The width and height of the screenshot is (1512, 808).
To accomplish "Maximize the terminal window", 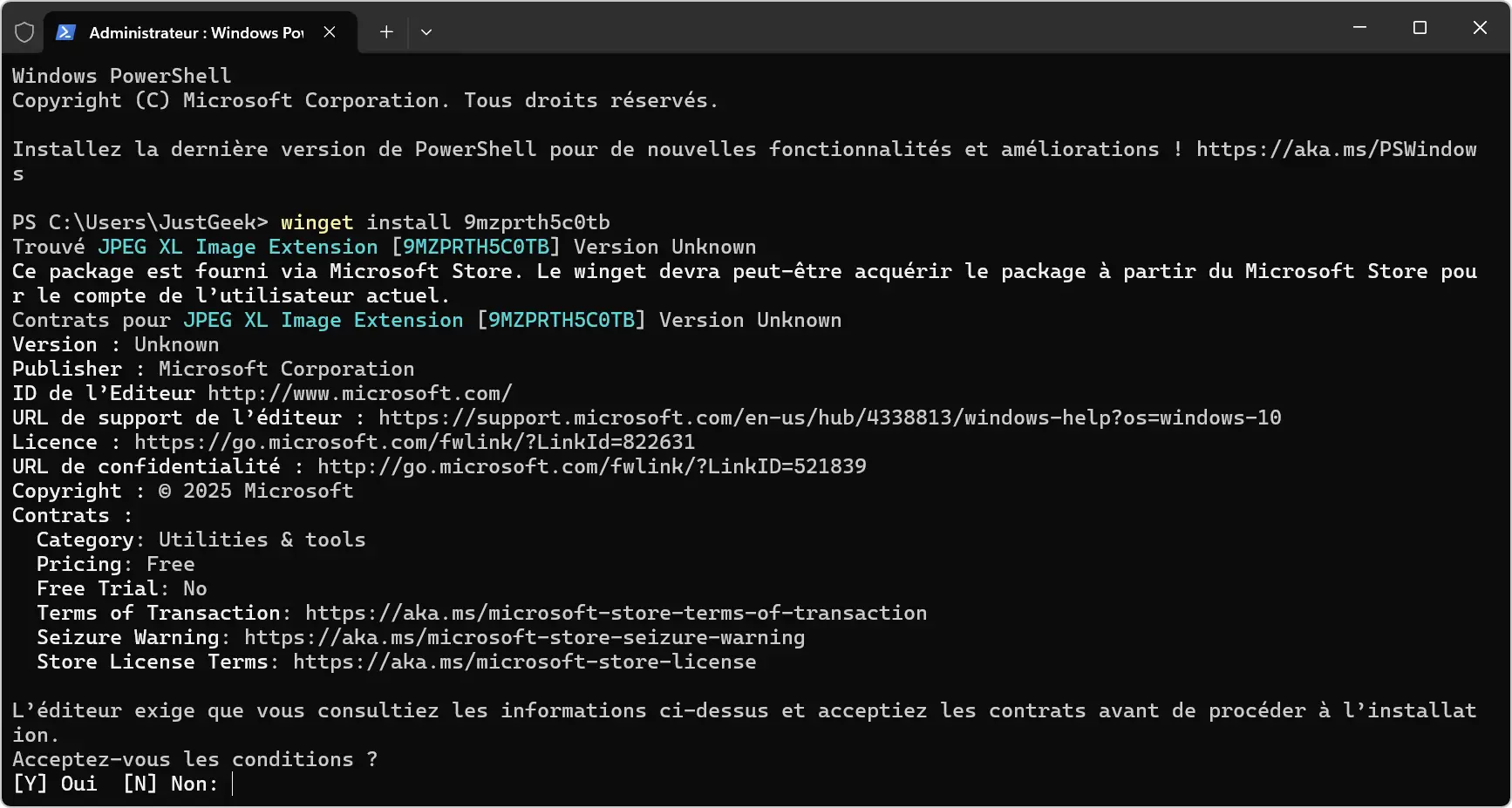I will pos(1420,28).
